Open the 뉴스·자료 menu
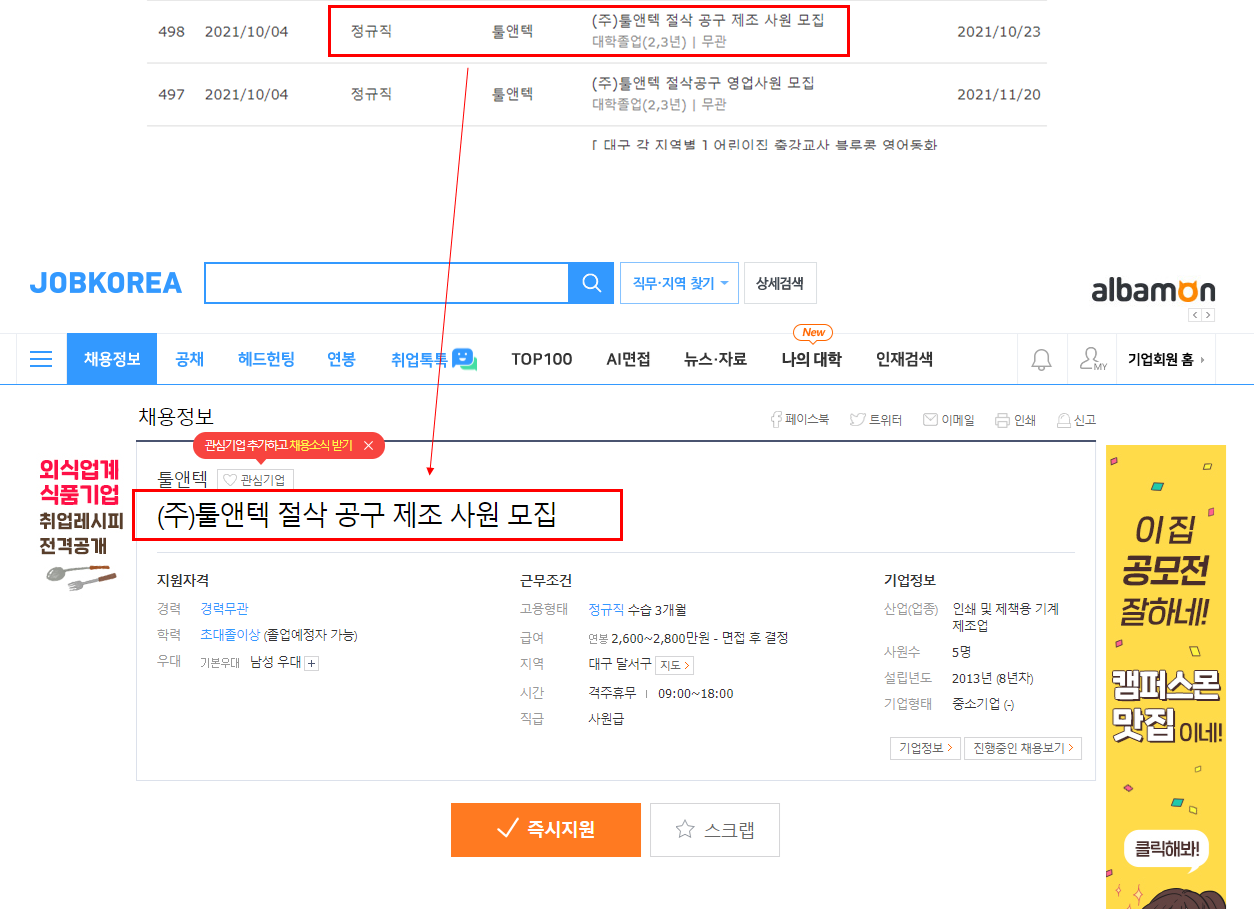1254x909 pixels. pyautogui.click(x=715, y=359)
